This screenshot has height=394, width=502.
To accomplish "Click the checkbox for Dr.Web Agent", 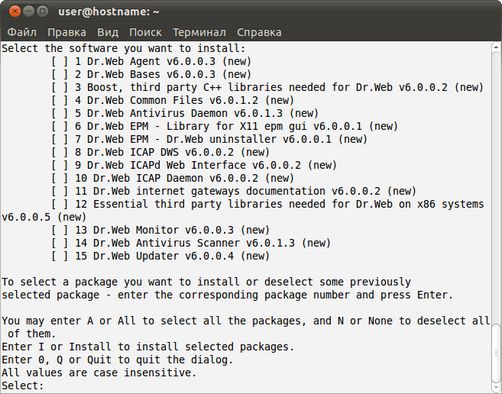I will (x=60, y=61).
